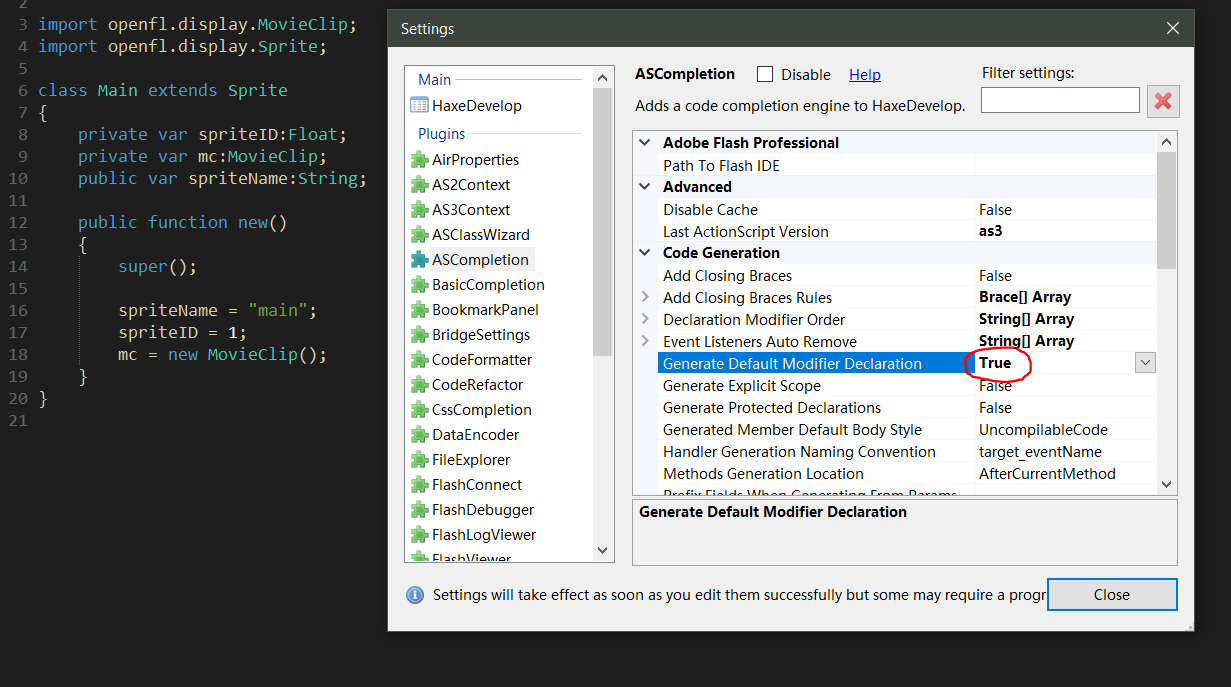Screen dimensions: 1231x687
Task: Collapse the Advanced settings category
Action: tap(645, 187)
